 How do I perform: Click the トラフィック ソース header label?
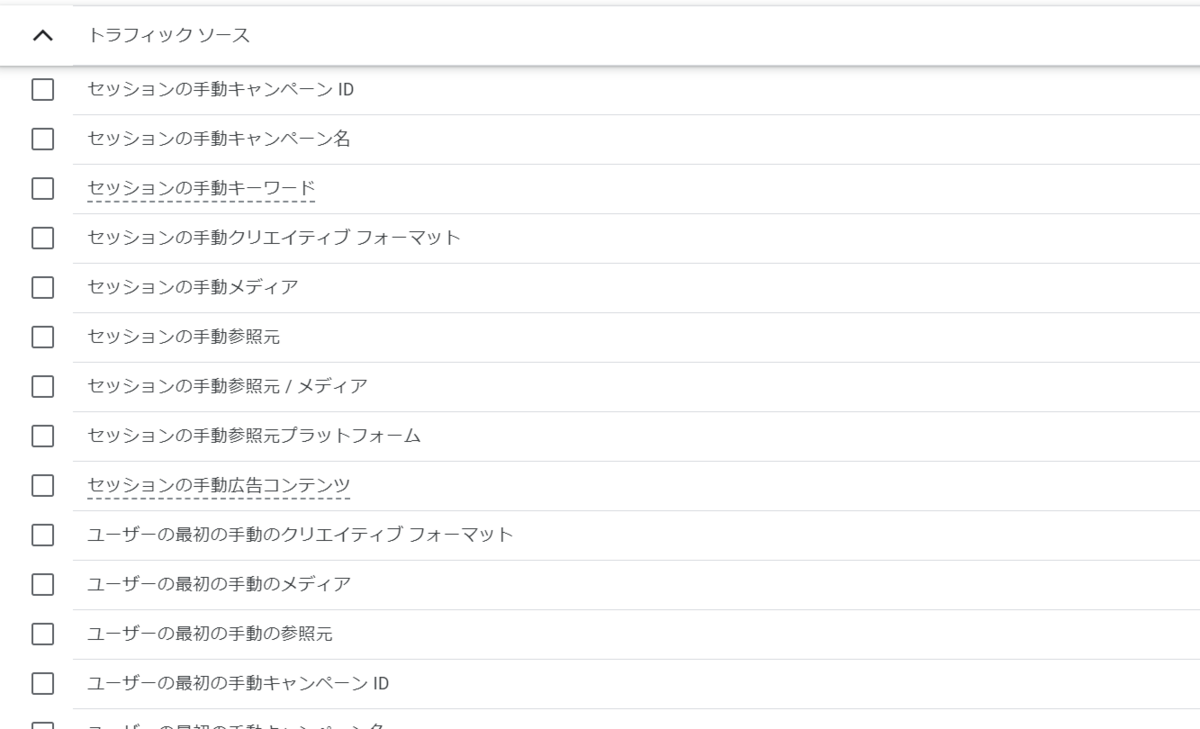point(169,36)
